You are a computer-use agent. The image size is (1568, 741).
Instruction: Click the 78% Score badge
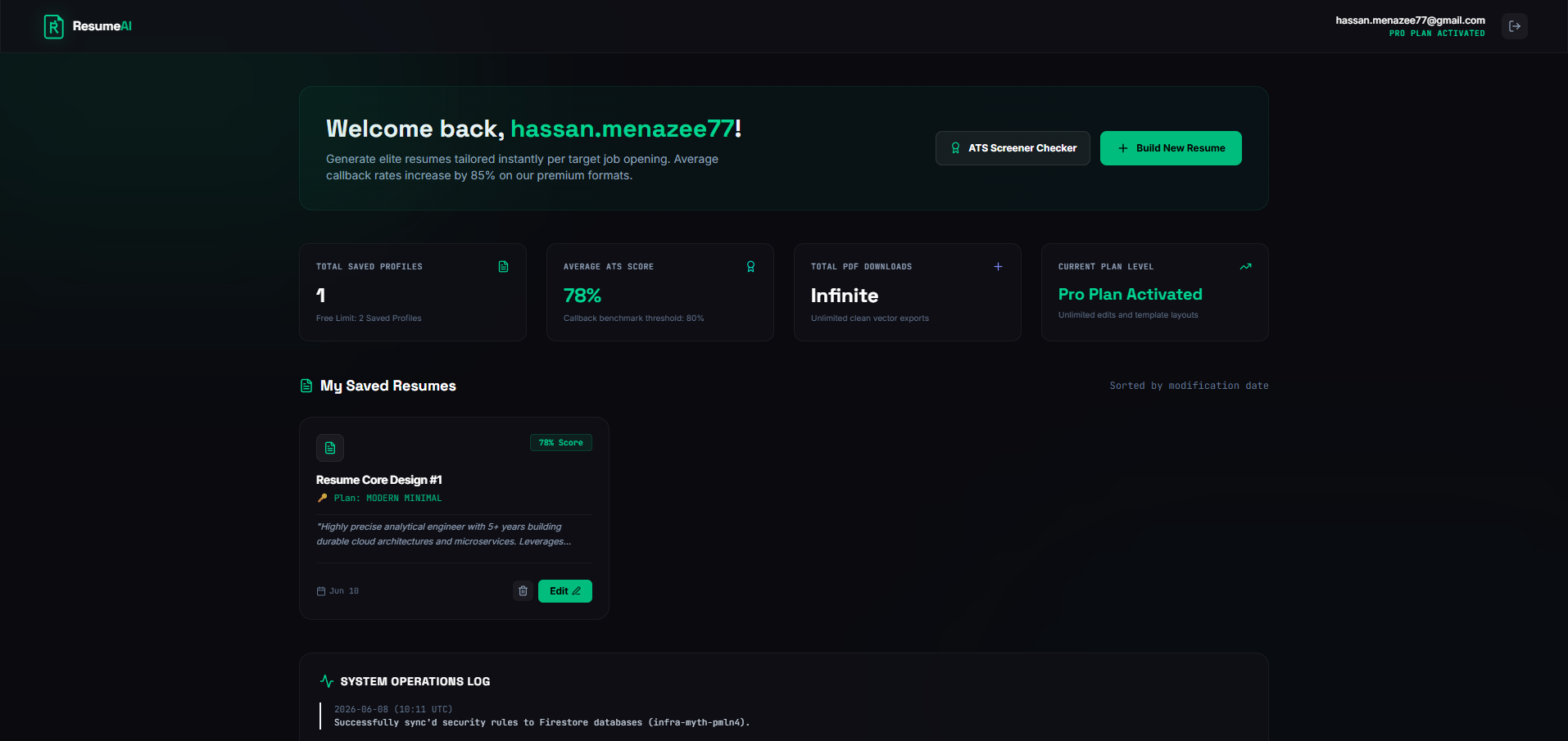coord(561,443)
